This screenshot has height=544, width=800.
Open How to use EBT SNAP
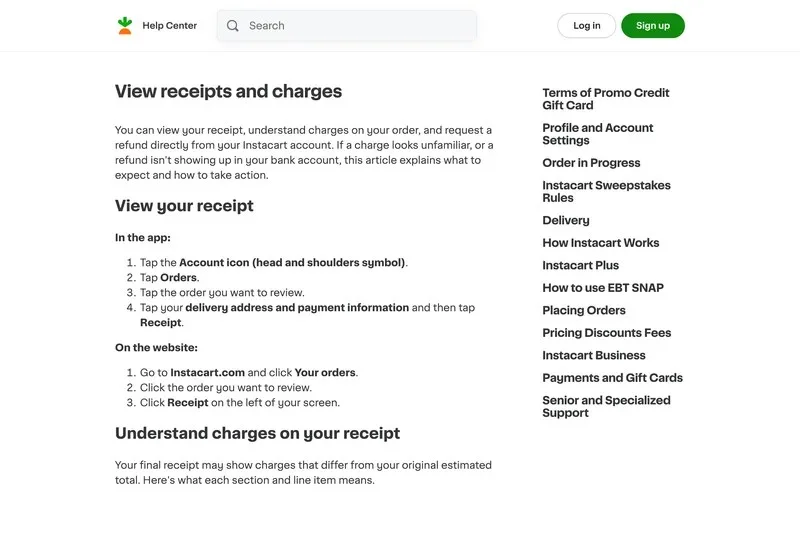[x=603, y=288]
